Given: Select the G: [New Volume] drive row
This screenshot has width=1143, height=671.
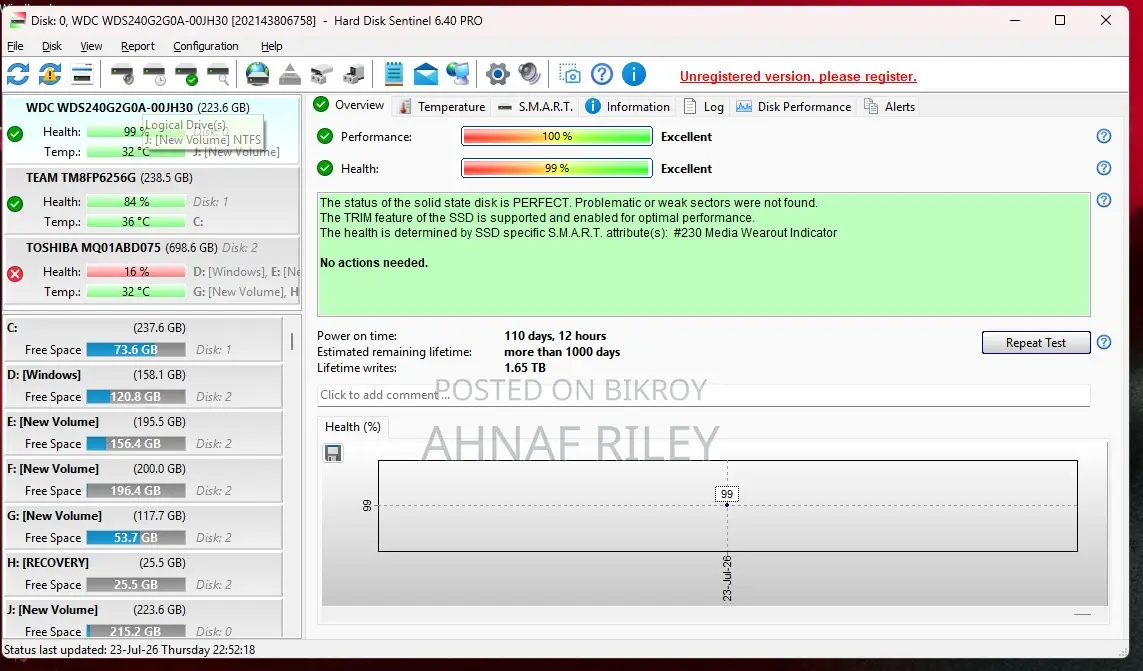Looking at the screenshot, I should pos(143,527).
